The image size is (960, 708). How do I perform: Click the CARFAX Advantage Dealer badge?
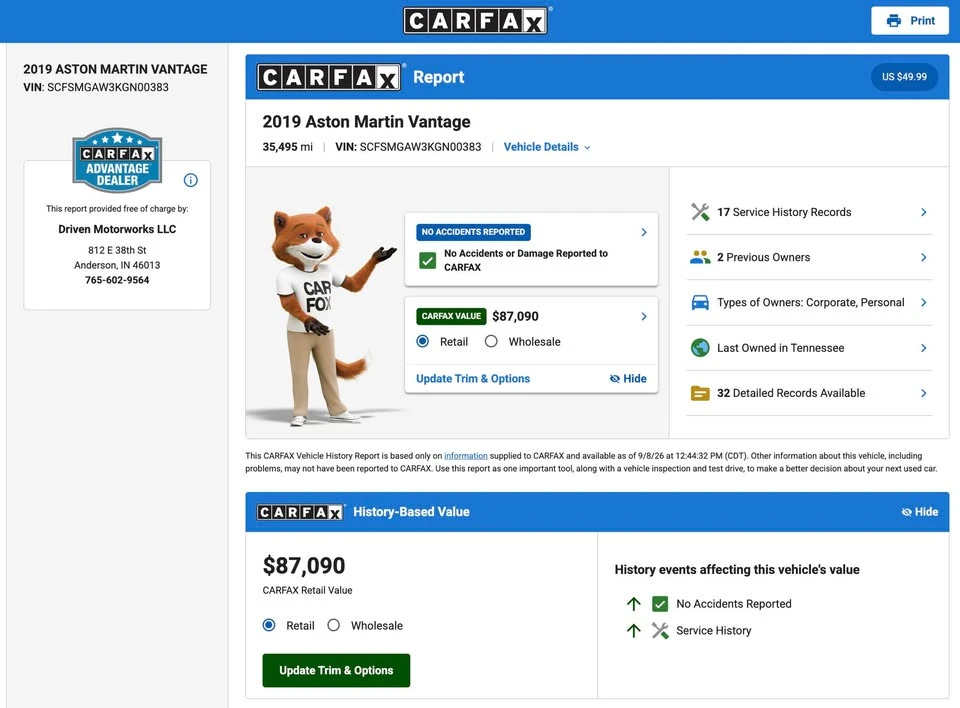117,160
